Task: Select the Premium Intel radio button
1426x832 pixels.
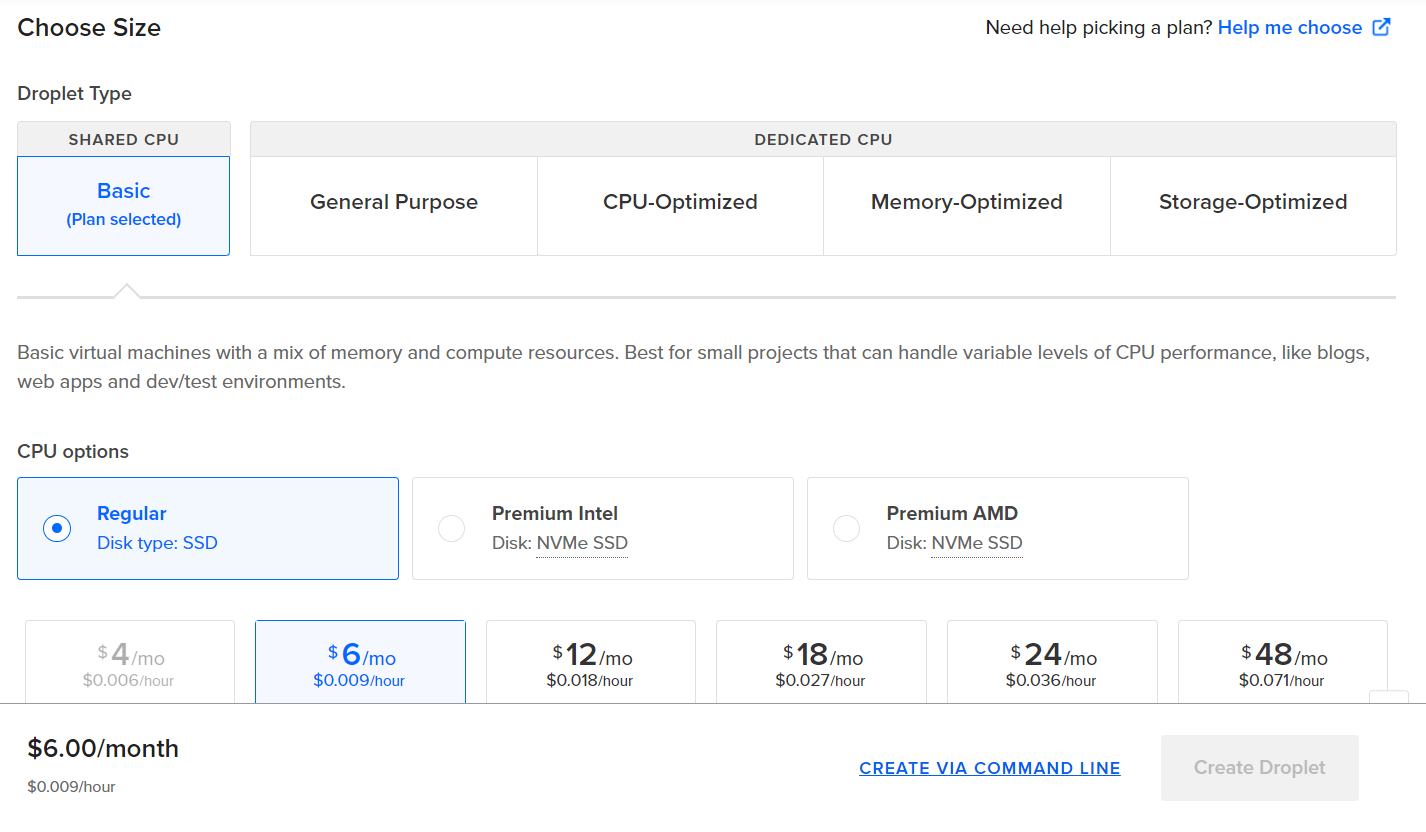Action: (x=452, y=528)
